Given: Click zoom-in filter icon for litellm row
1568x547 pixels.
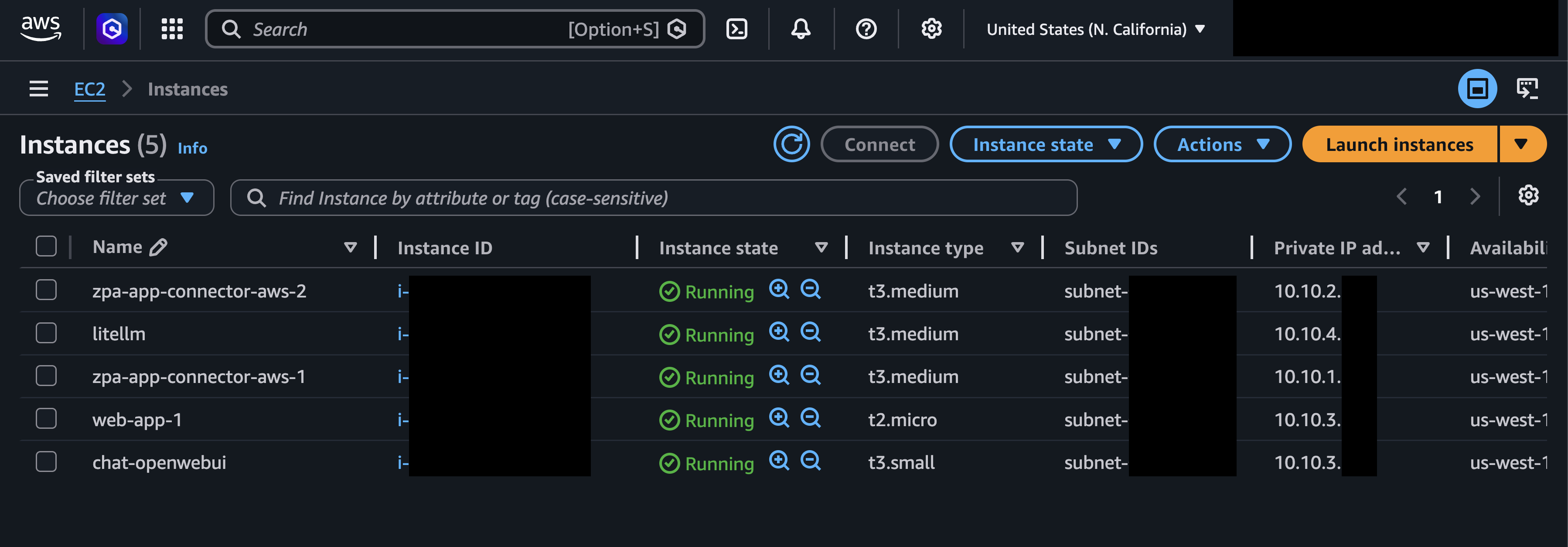Looking at the screenshot, I should pyautogui.click(x=778, y=332).
